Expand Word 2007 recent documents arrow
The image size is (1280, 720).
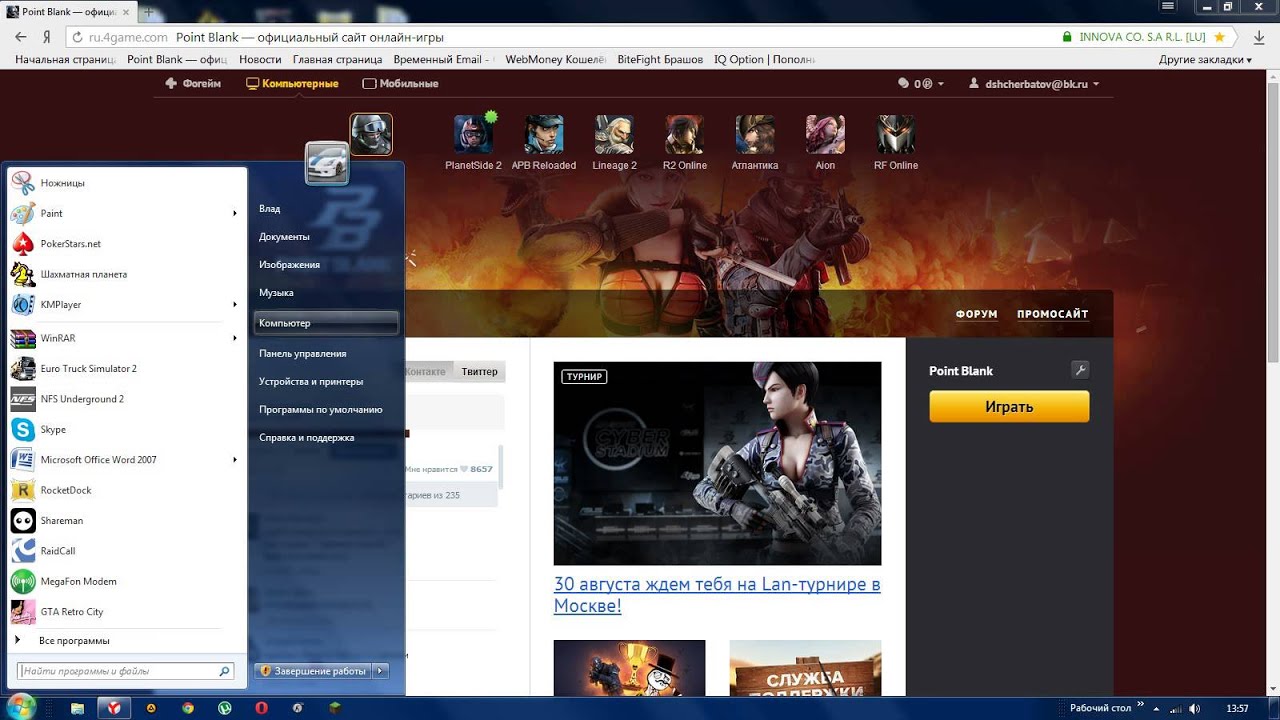[x=235, y=460]
